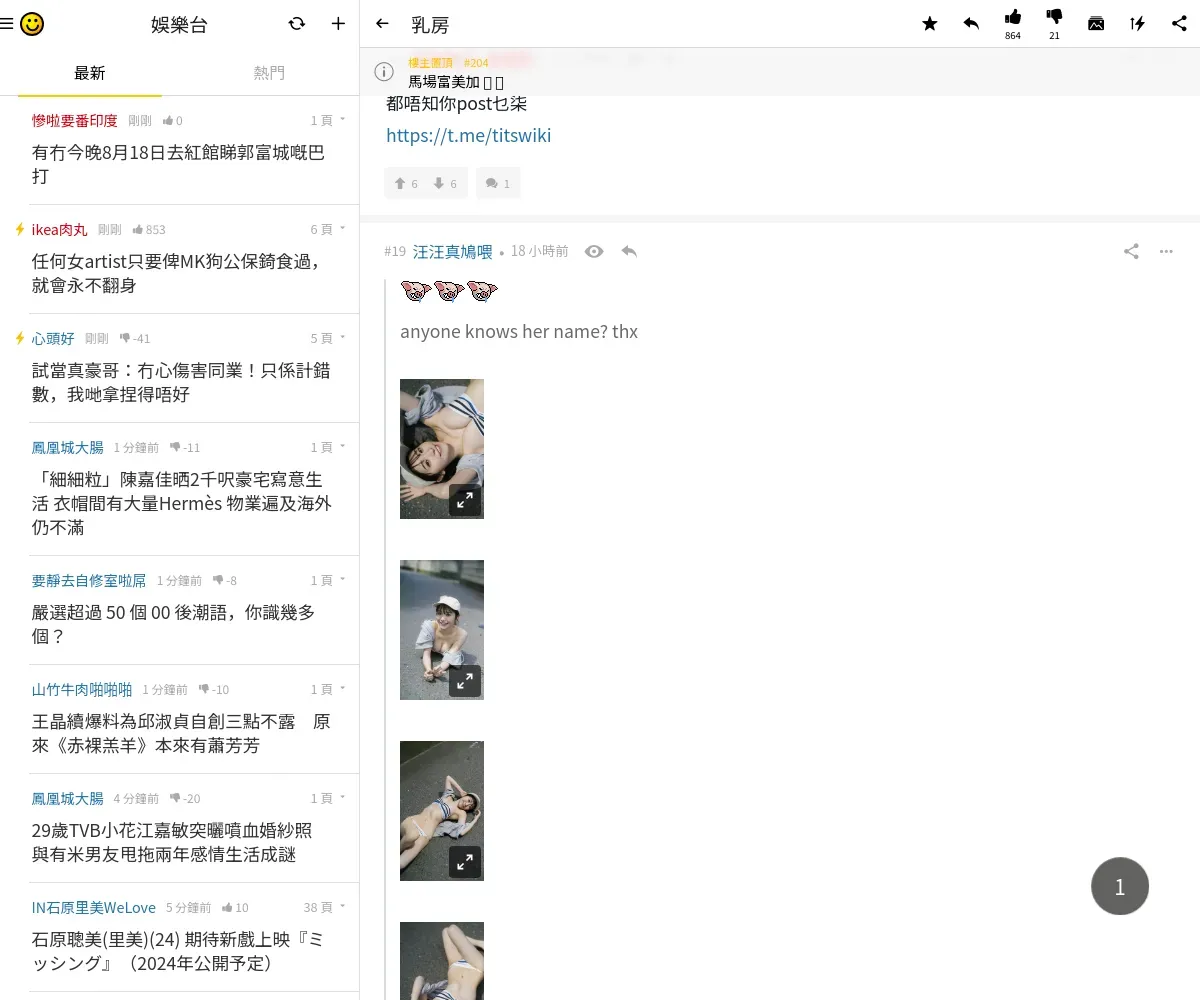Open the third photo thumbnail lying on road
Screen dimensions: 1200x1000
[442, 811]
